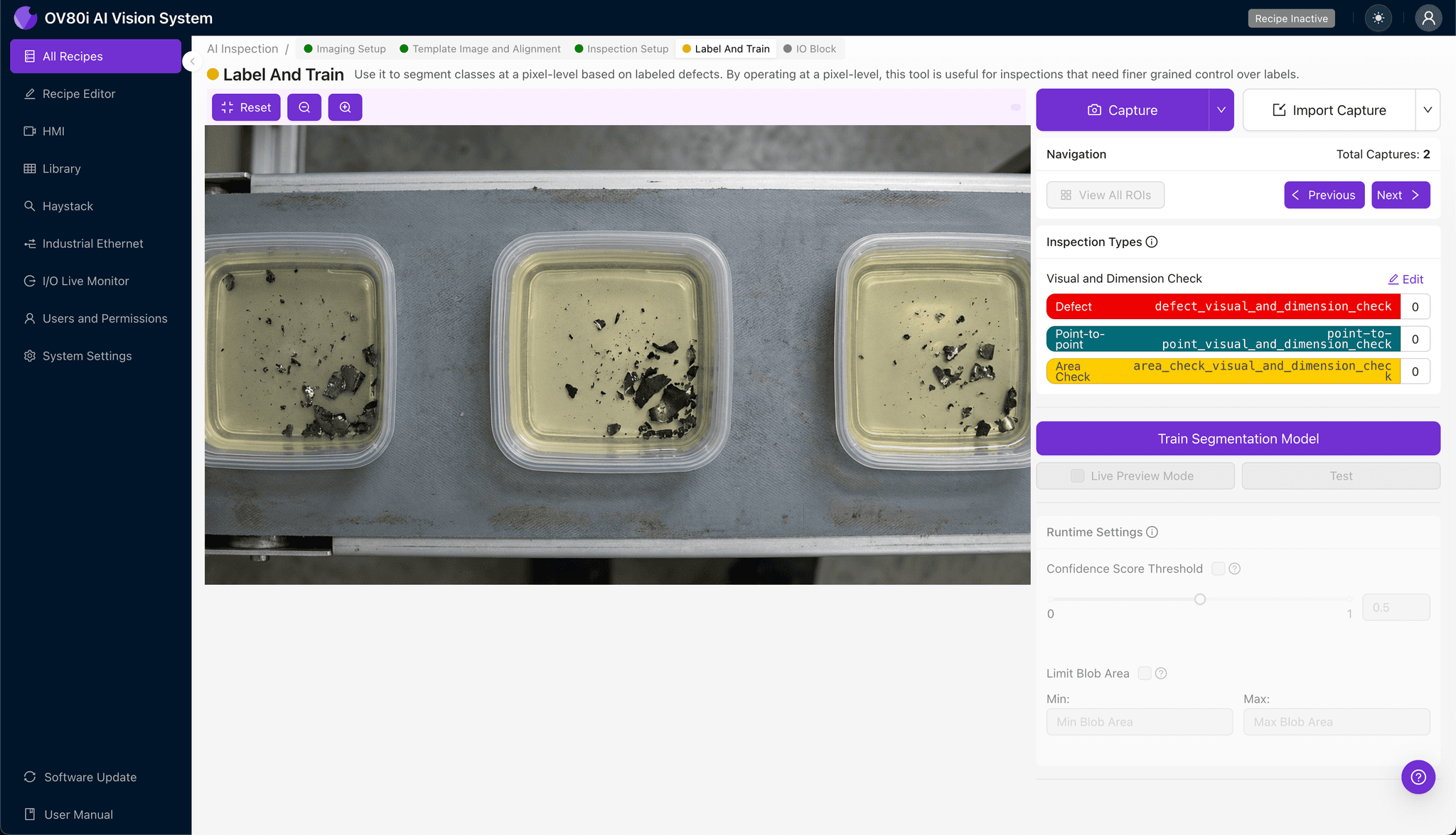Select the zoom in magnifier tool
Screen dimensions: 1456x835
click(x=346, y=107)
